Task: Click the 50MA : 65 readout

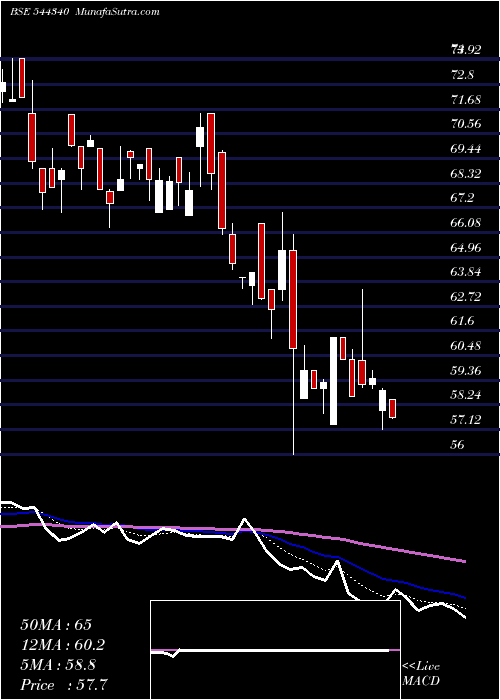Action: coord(56,625)
